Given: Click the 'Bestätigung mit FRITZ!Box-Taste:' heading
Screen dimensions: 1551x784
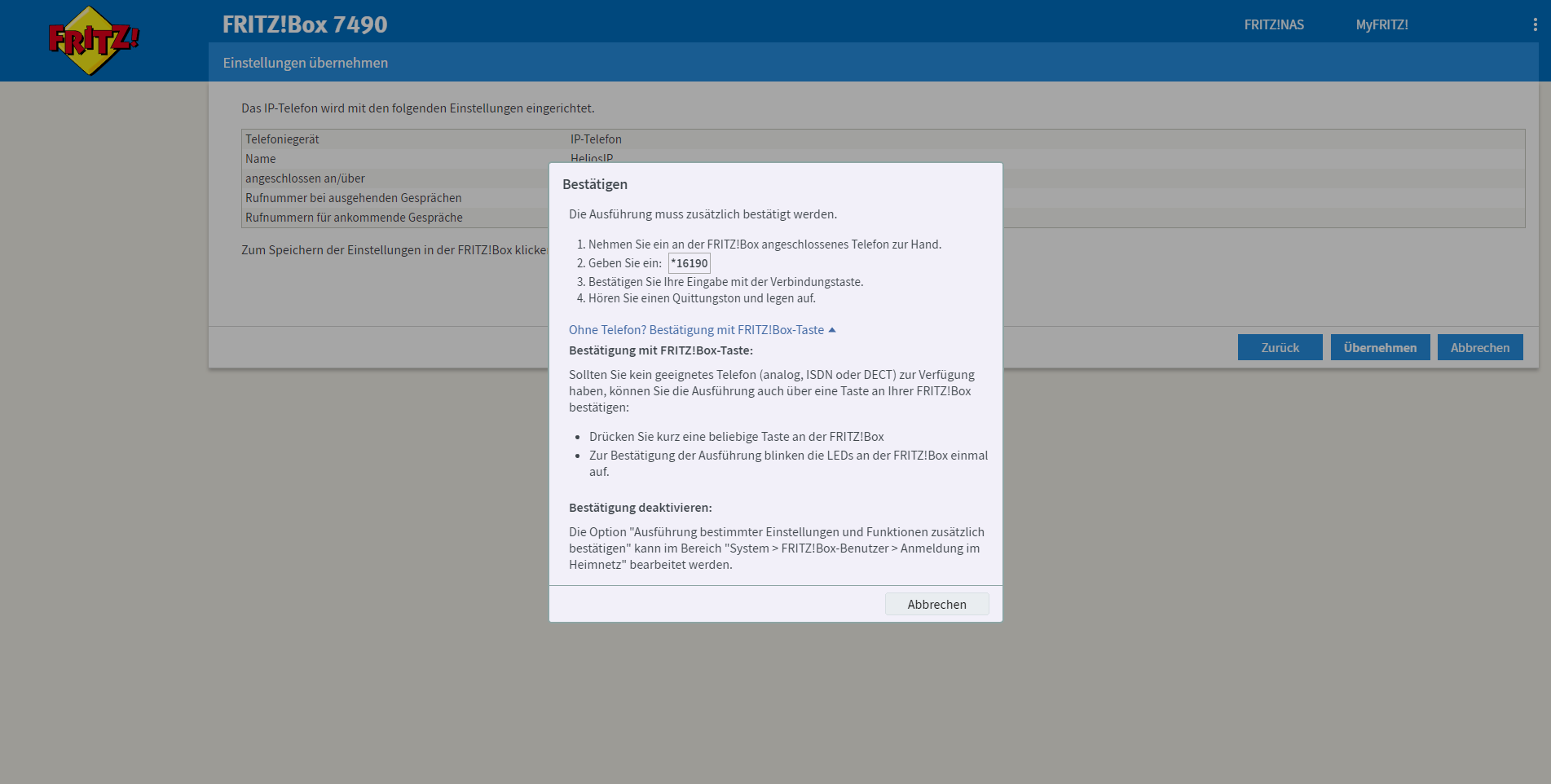Looking at the screenshot, I should pyautogui.click(x=661, y=350).
